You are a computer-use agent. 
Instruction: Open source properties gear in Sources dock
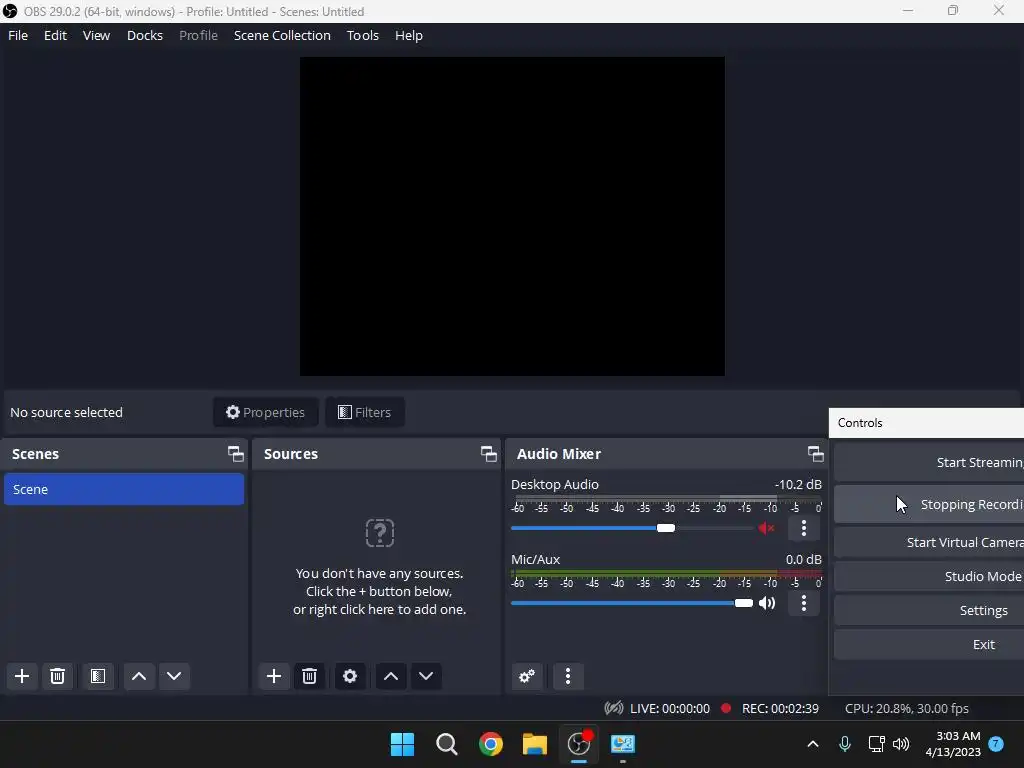point(350,676)
